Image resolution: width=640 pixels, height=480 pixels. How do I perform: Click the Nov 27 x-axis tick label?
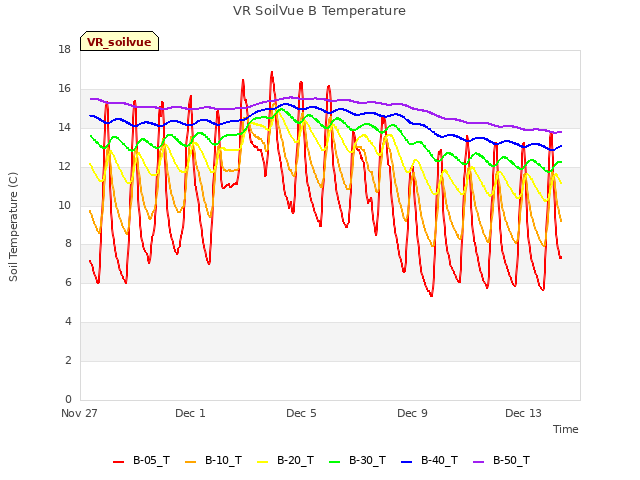click(x=79, y=413)
